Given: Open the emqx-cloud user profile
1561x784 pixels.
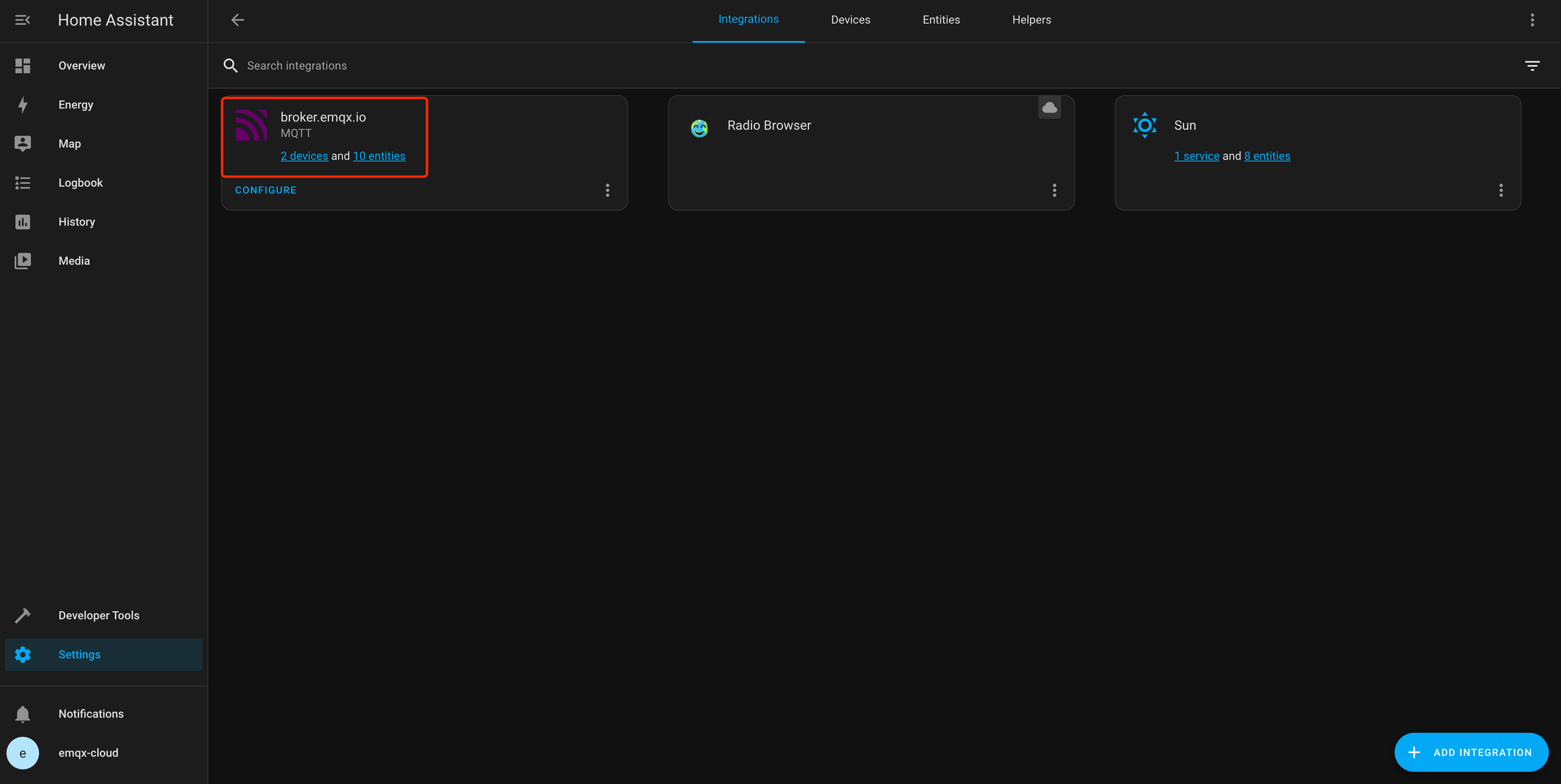Looking at the screenshot, I should coord(89,753).
